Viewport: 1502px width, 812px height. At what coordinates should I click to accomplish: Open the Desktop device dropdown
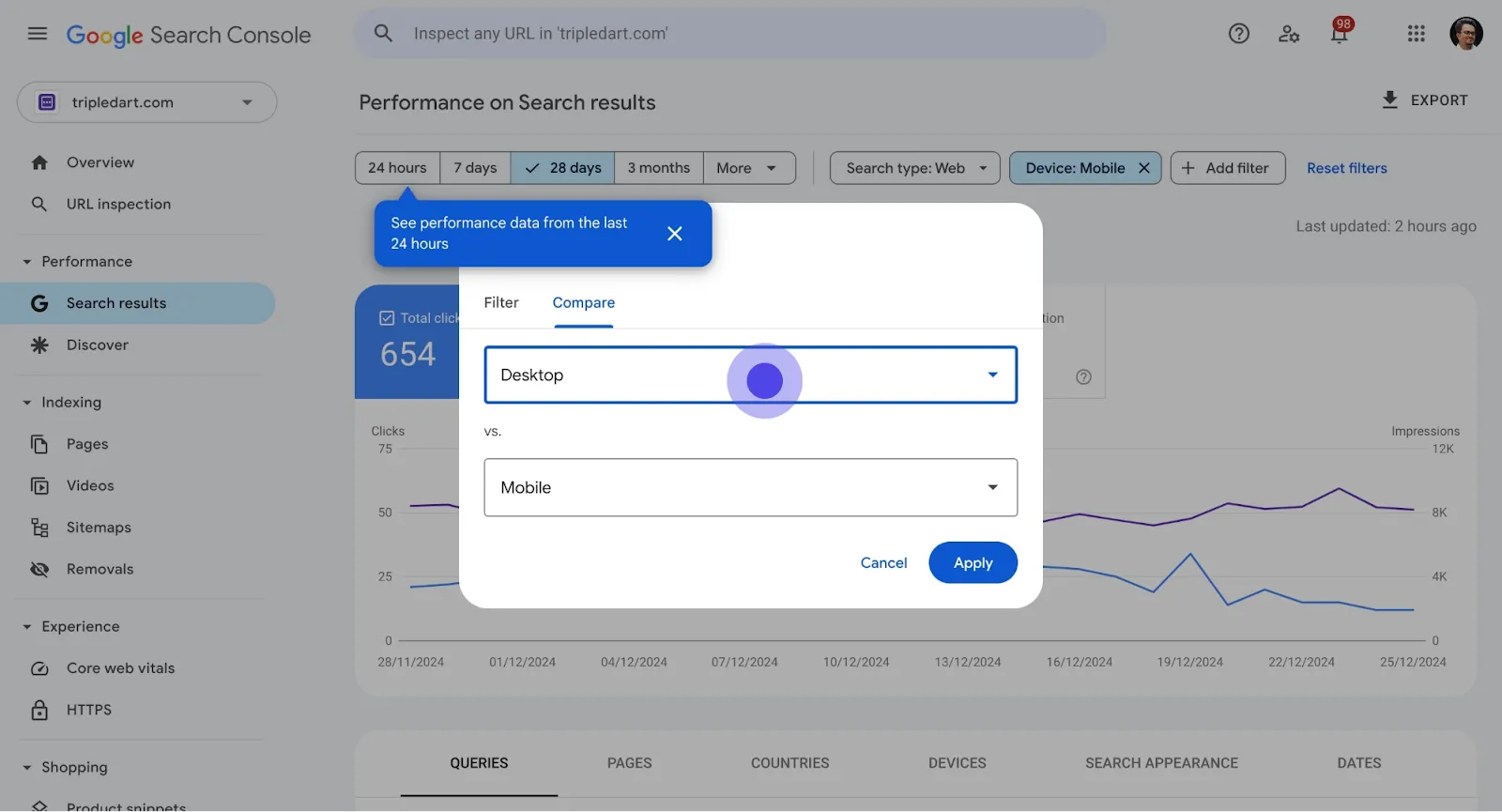(751, 375)
